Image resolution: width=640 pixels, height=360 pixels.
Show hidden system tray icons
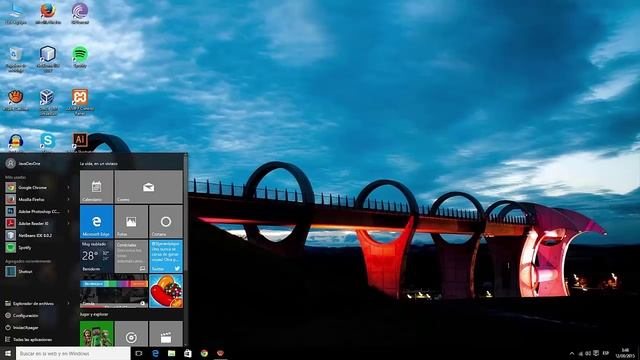tap(572, 353)
